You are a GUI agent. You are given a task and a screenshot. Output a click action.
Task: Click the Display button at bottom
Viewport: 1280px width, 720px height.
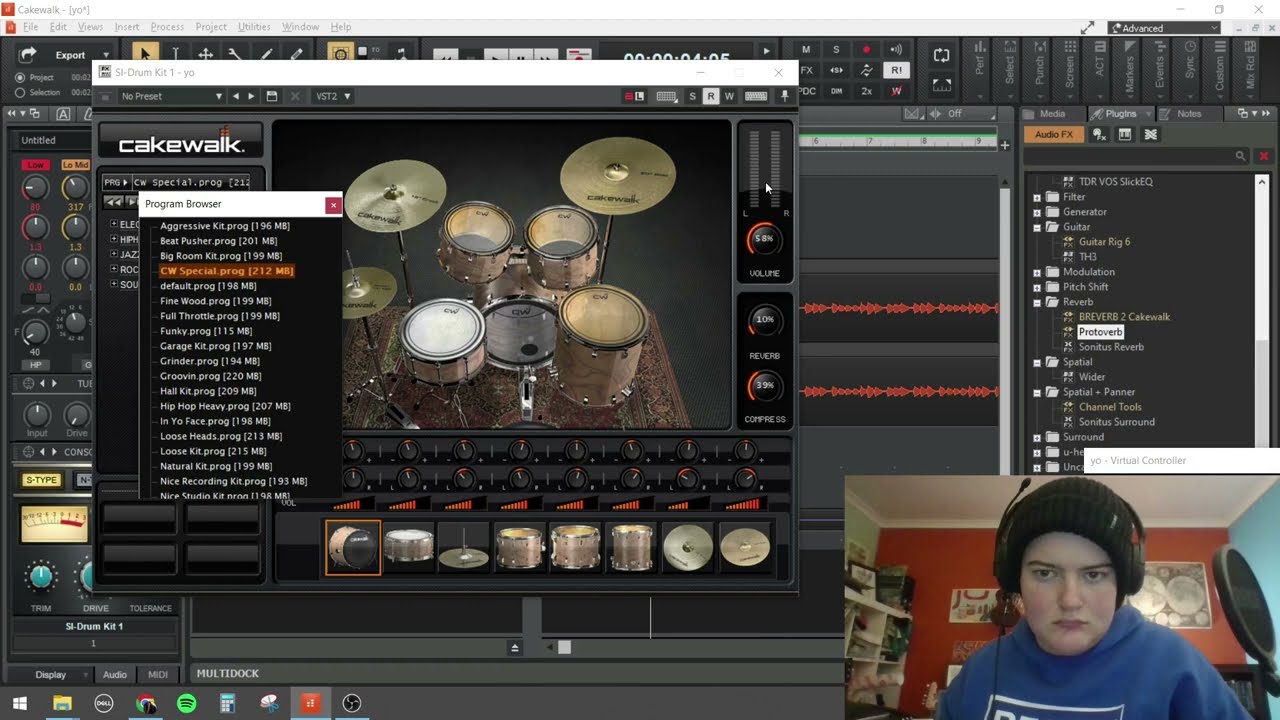click(x=50, y=674)
